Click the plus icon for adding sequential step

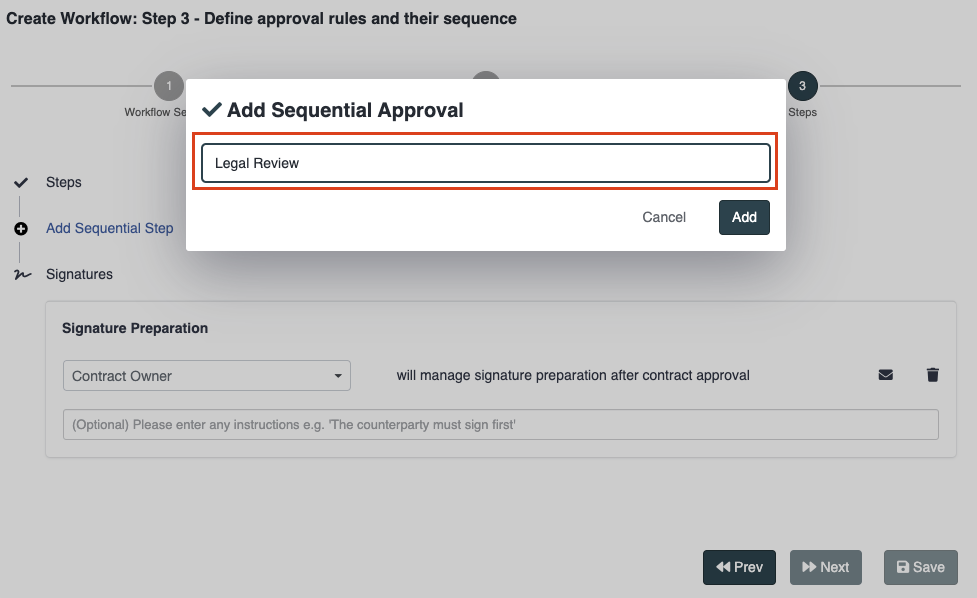coord(21,229)
